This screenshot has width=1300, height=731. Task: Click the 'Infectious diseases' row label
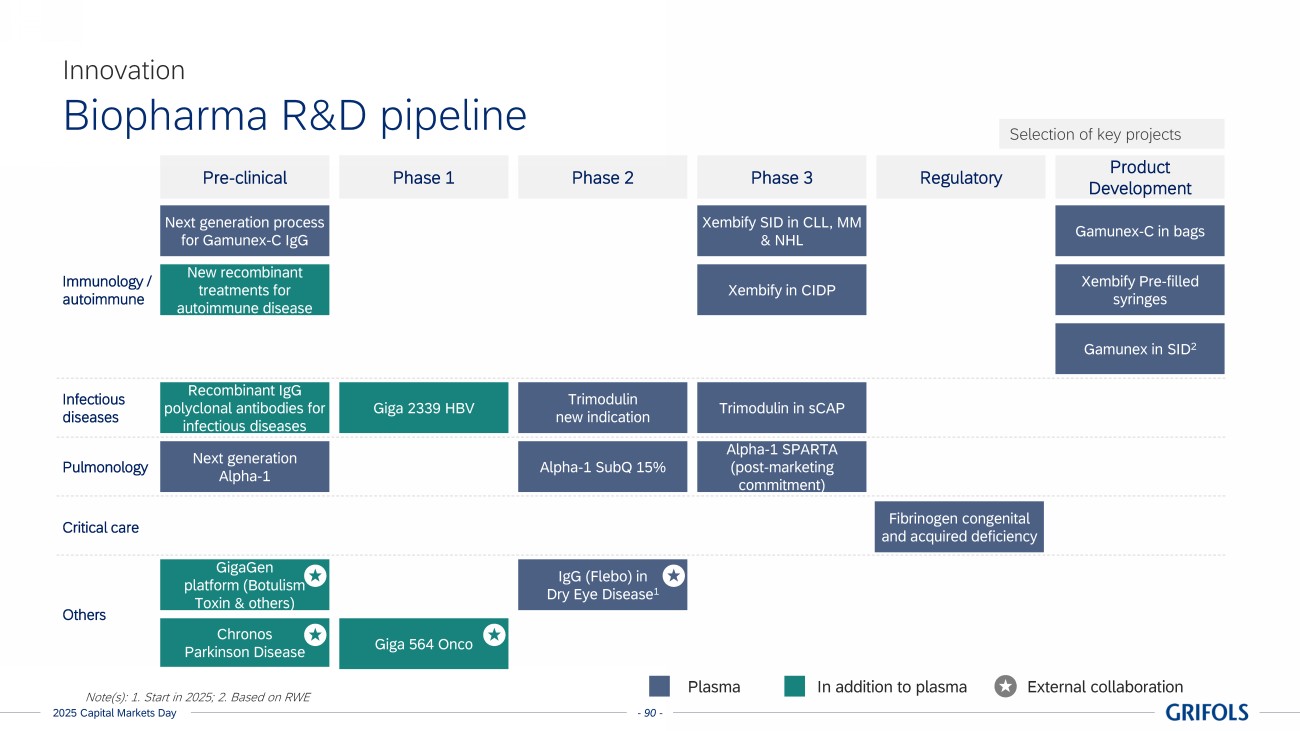pyautogui.click(x=94, y=408)
